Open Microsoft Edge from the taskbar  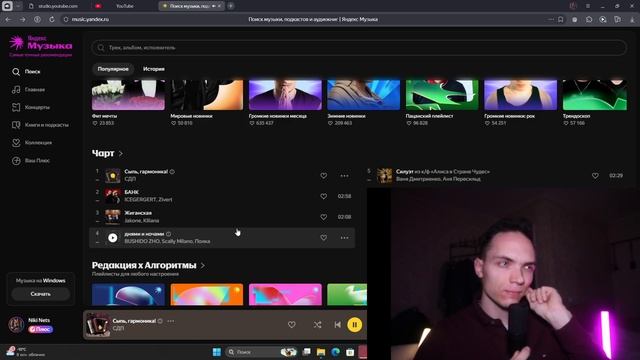pos(336,352)
